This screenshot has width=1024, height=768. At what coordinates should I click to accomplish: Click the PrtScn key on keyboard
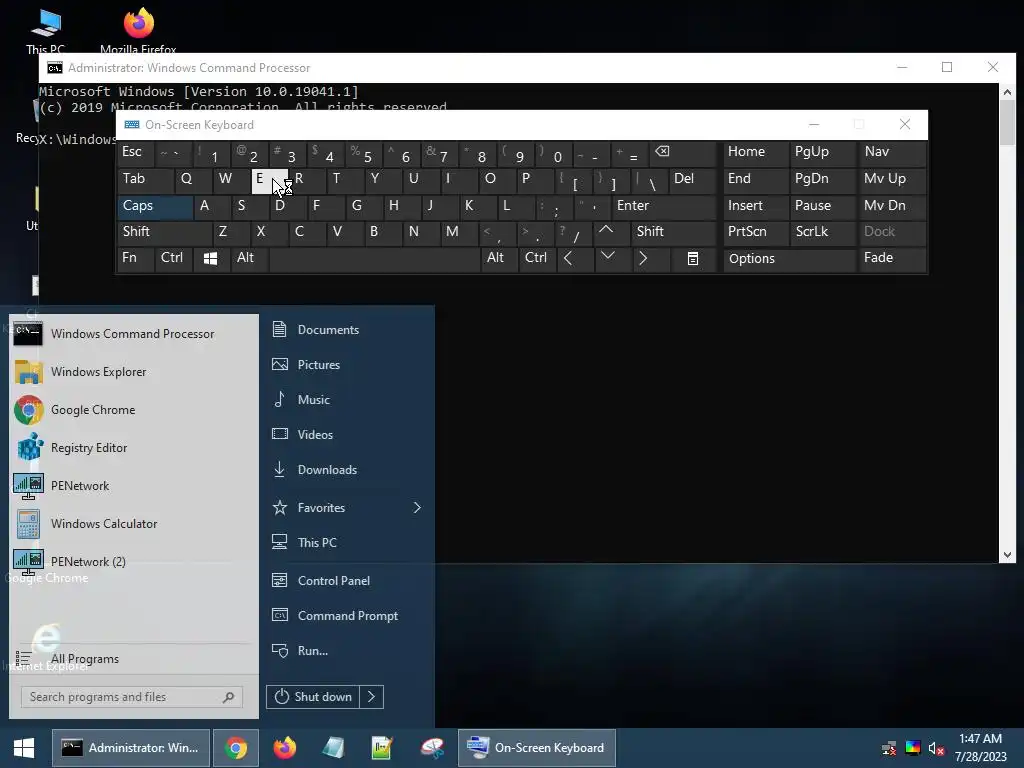[756, 232]
